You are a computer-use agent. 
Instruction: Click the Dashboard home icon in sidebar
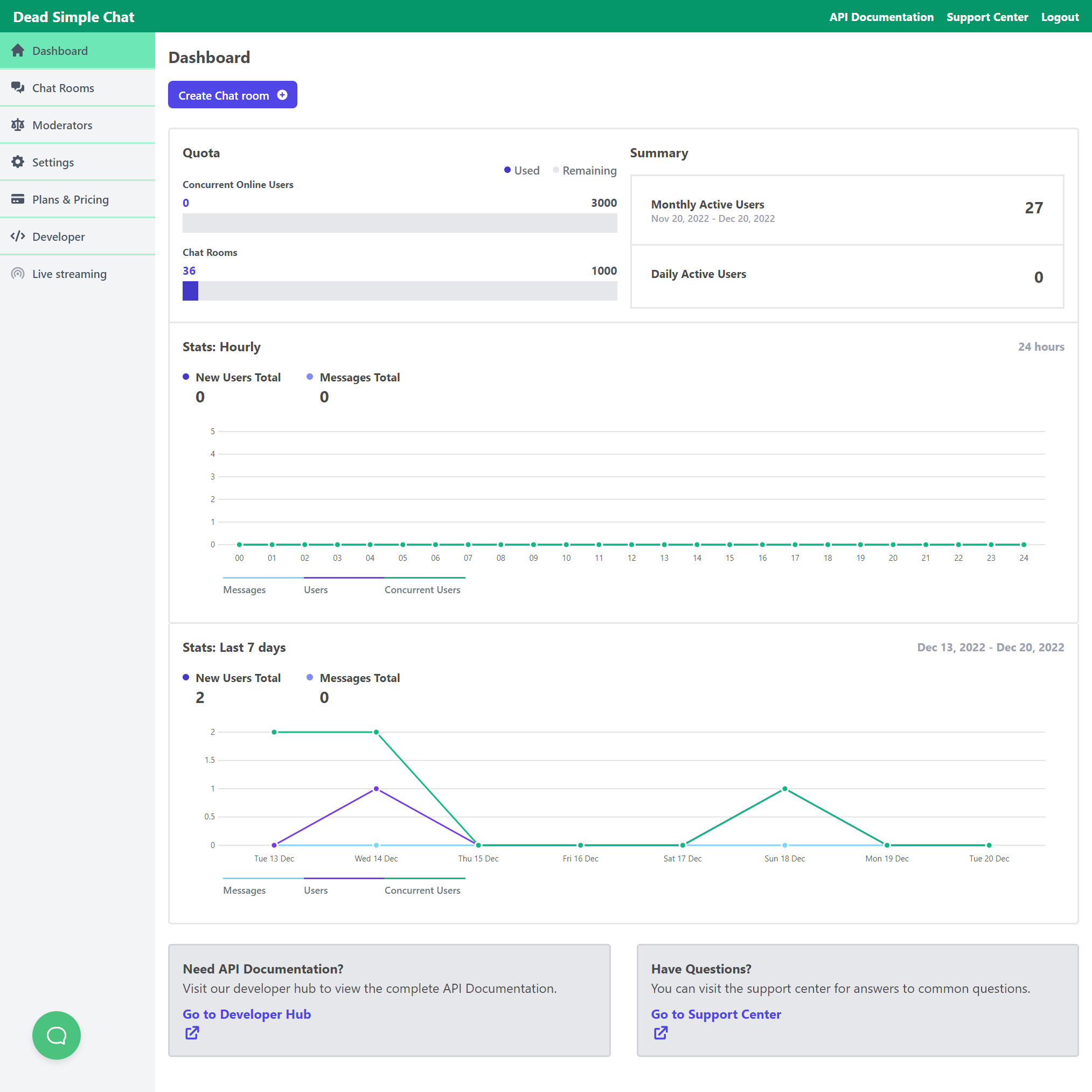coord(18,50)
